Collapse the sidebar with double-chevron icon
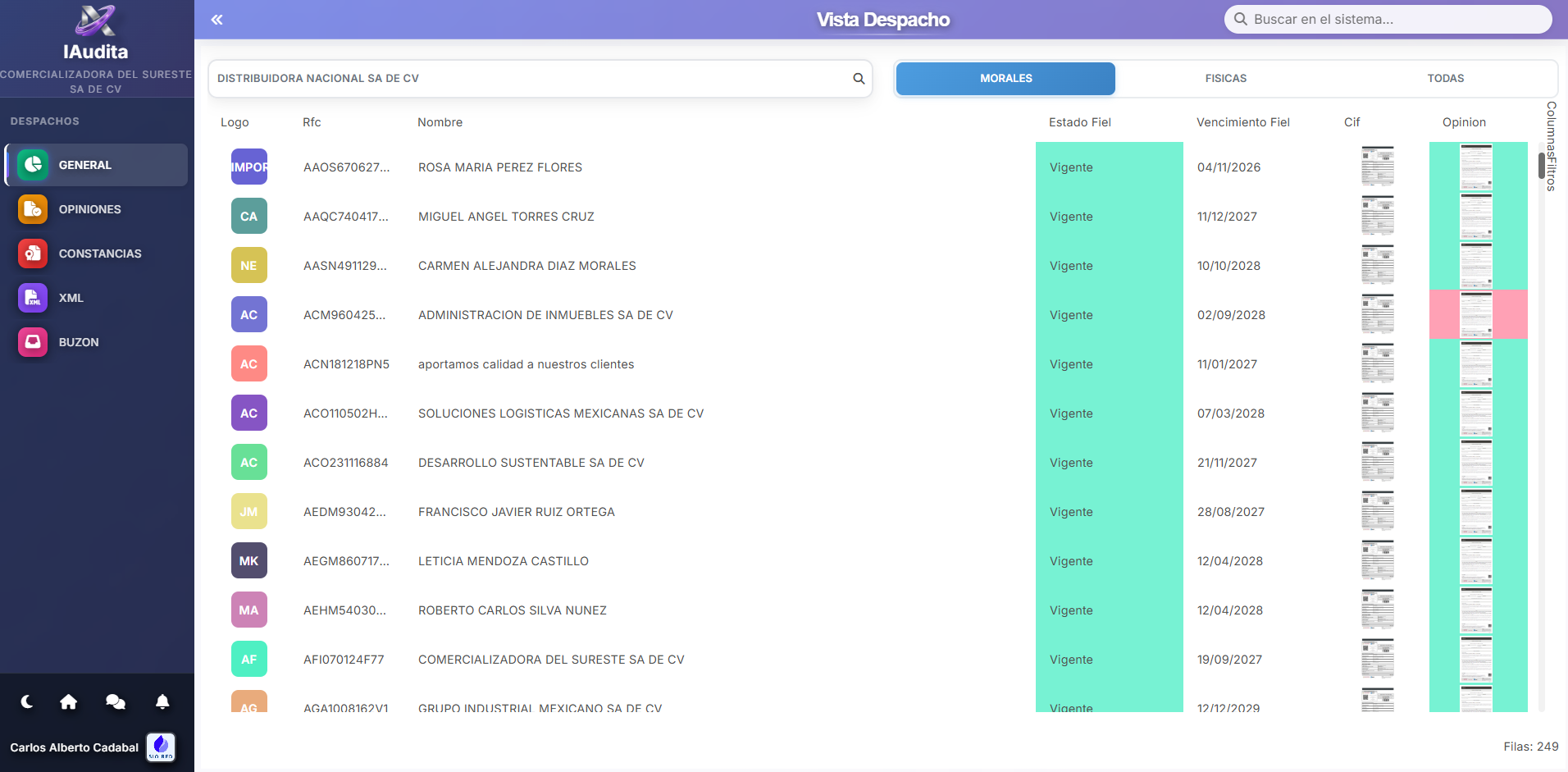 pos(217,20)
